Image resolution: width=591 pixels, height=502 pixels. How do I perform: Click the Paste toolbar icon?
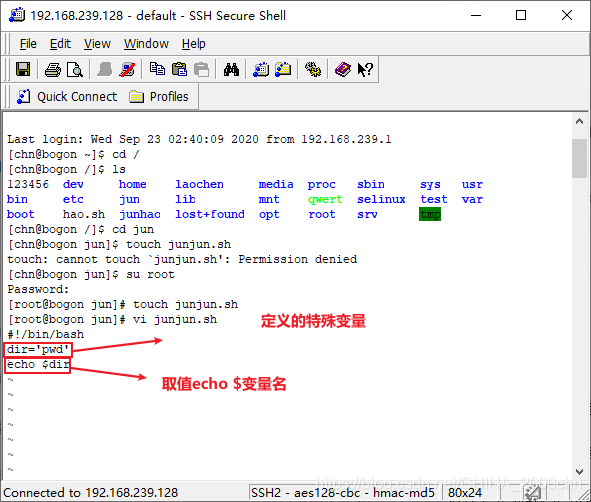179,69
